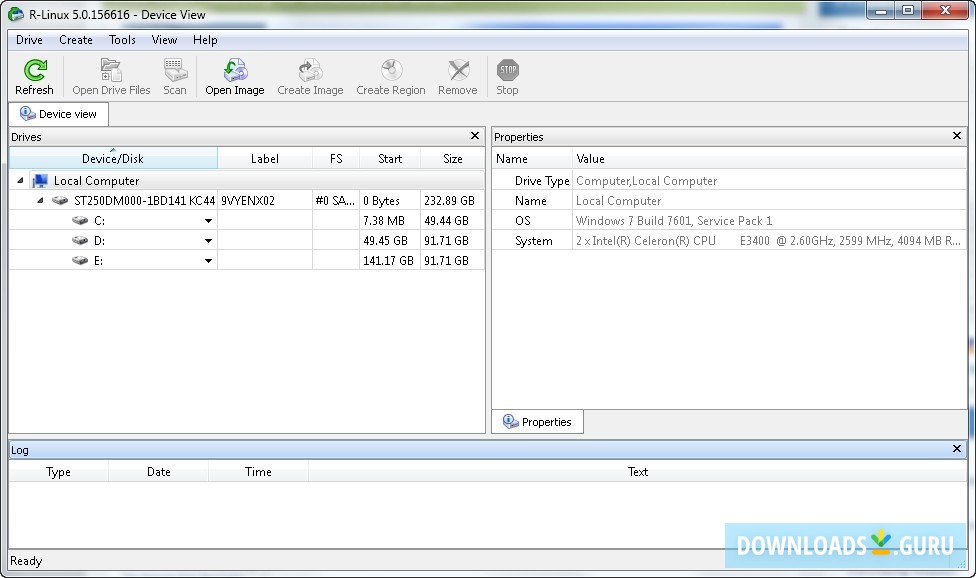
Task: Click the Create Region toolbar icon
Action: coord(392,70)
